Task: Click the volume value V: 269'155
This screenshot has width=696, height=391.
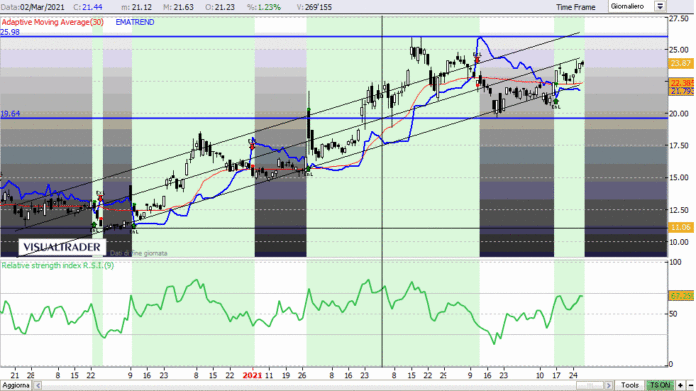Action: pos(313,7)
